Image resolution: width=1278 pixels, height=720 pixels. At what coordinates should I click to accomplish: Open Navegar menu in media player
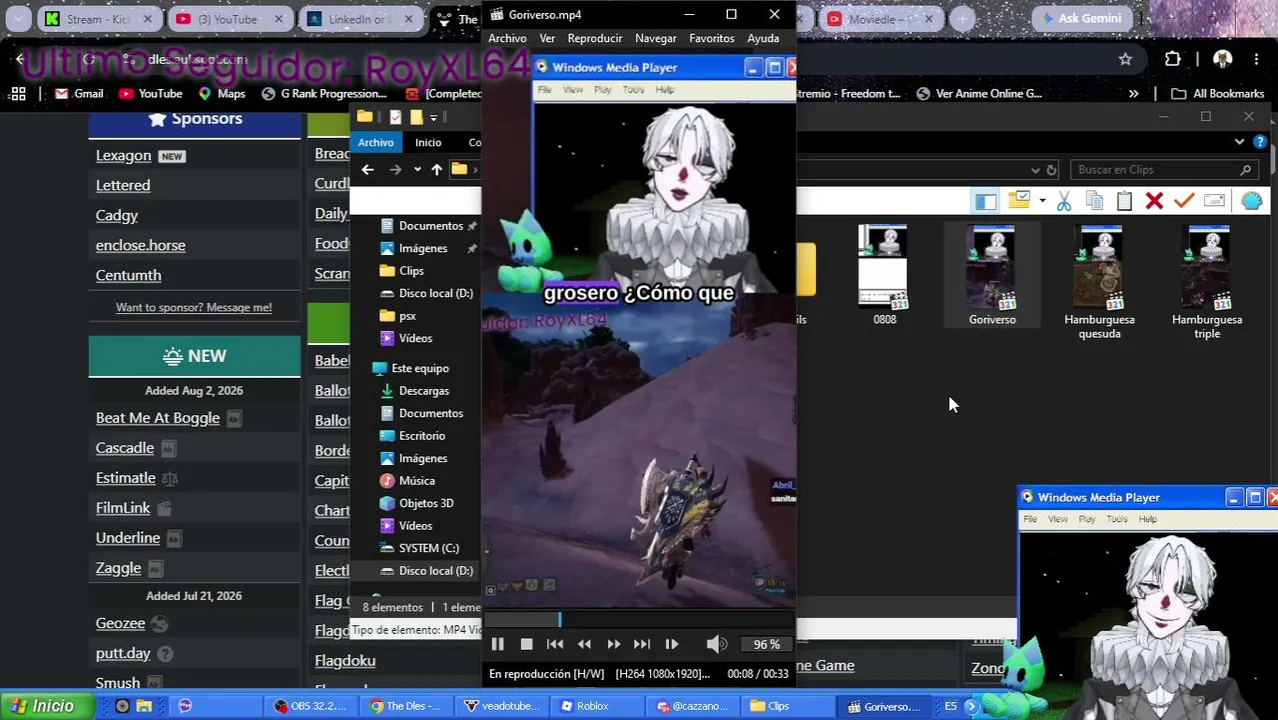[x=656, y=38]
